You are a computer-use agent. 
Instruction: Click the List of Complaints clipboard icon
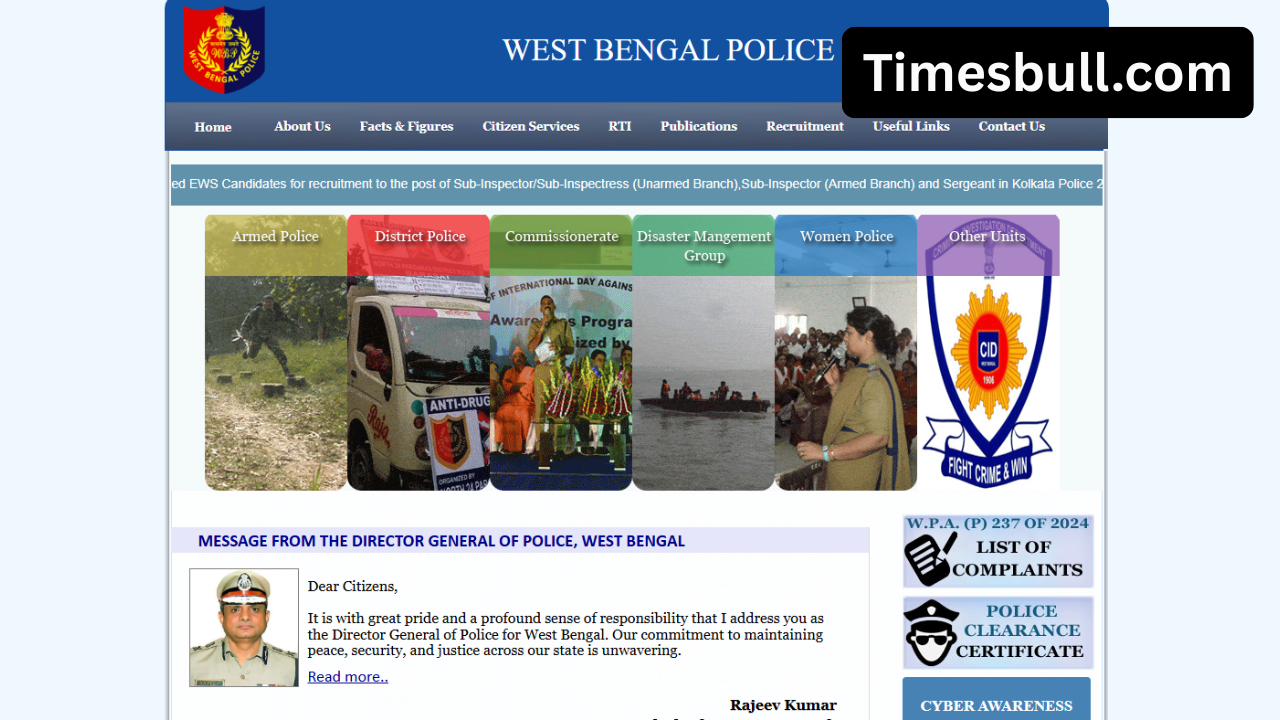(927, 558)
